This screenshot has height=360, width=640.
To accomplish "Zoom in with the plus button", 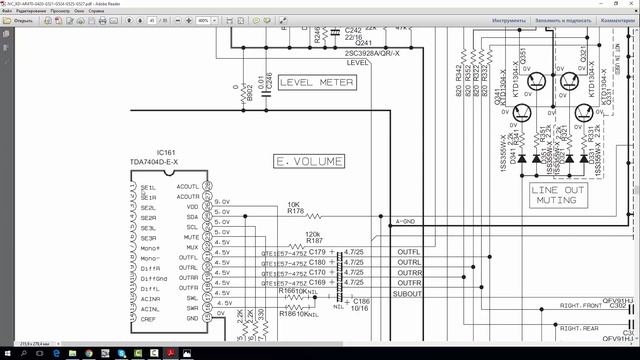I will (x=189, y=20).
